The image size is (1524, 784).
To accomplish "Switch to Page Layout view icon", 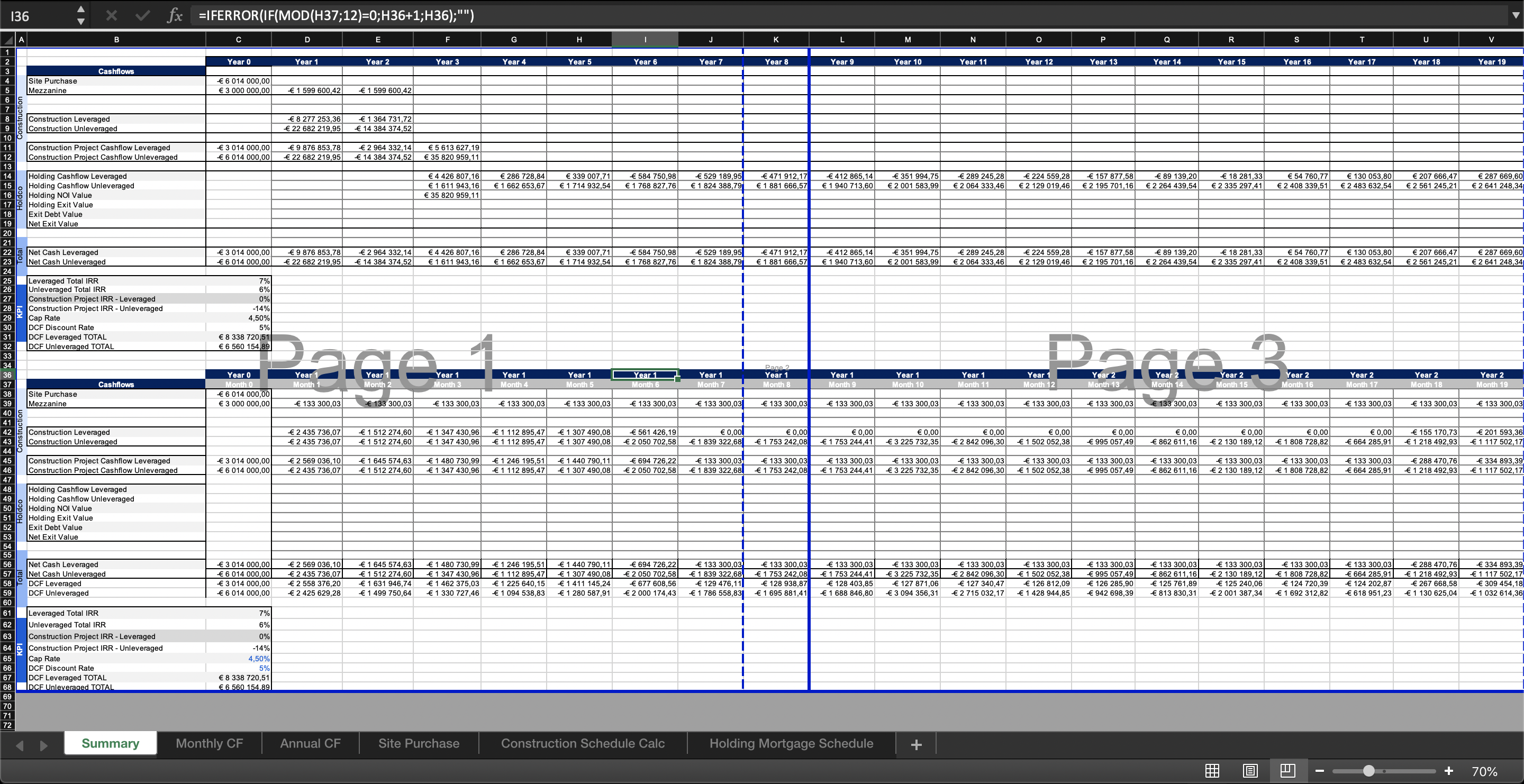I will click(1250, 770).
